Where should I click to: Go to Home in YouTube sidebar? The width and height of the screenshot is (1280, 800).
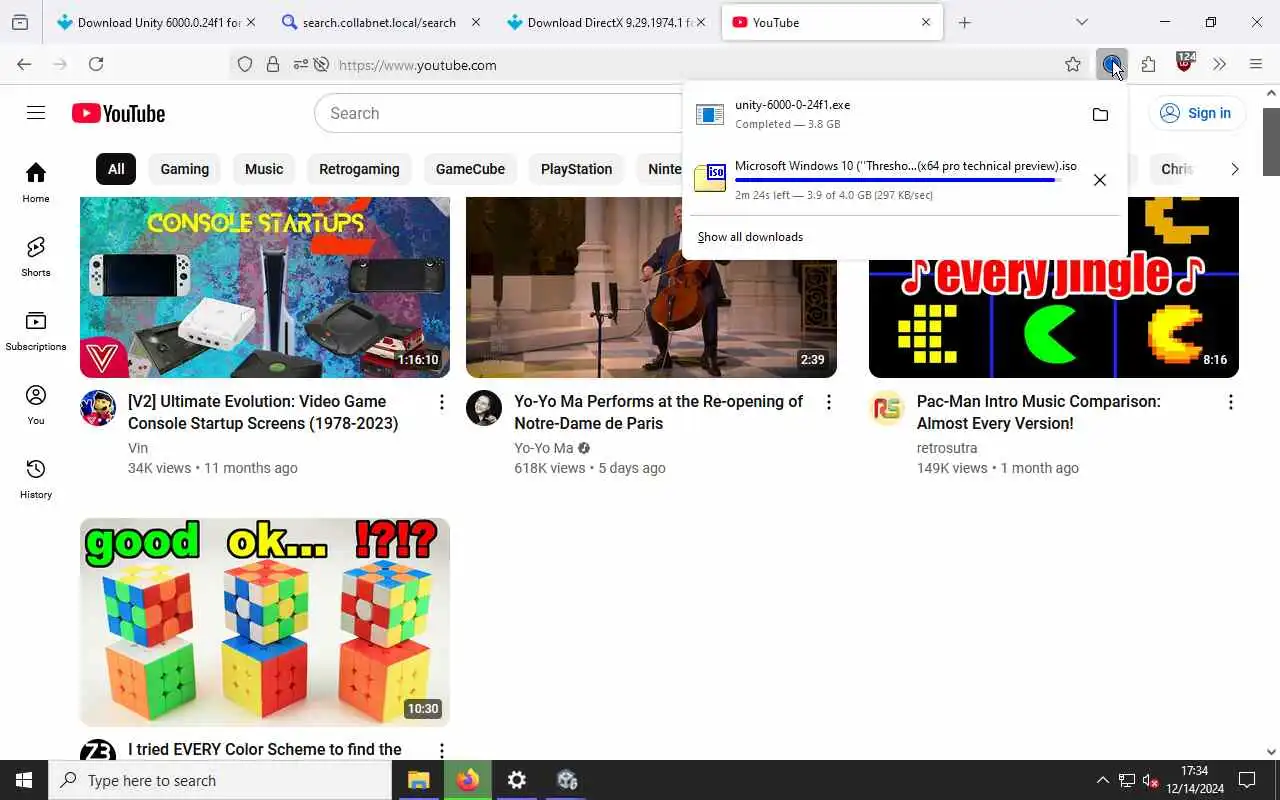pos(36,182)
